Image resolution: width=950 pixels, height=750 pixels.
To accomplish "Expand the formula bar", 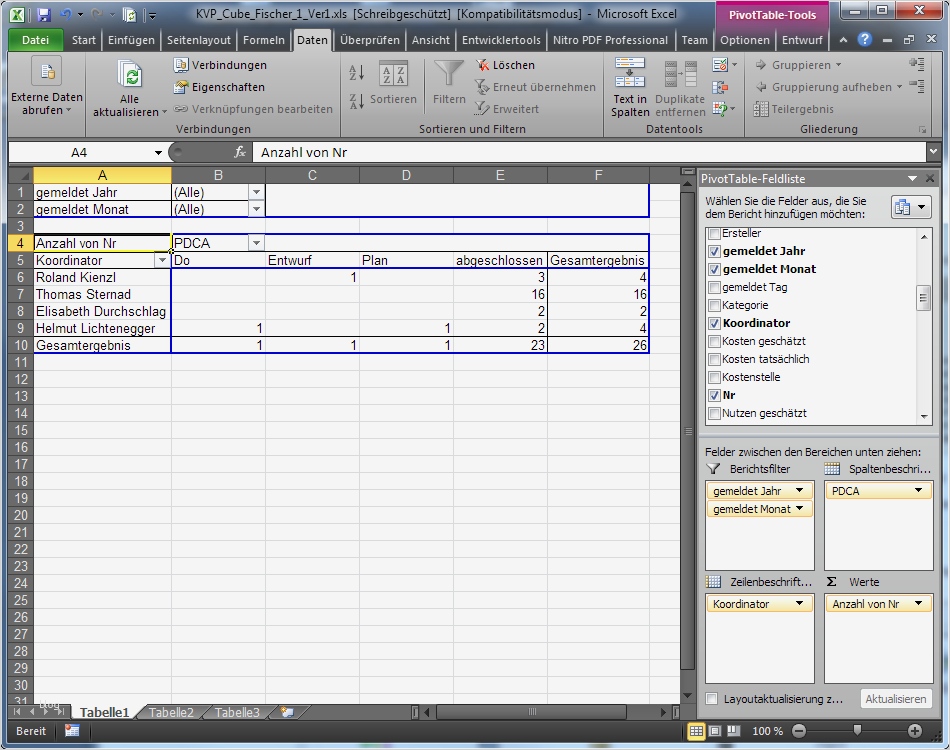I will click(933, 152).
